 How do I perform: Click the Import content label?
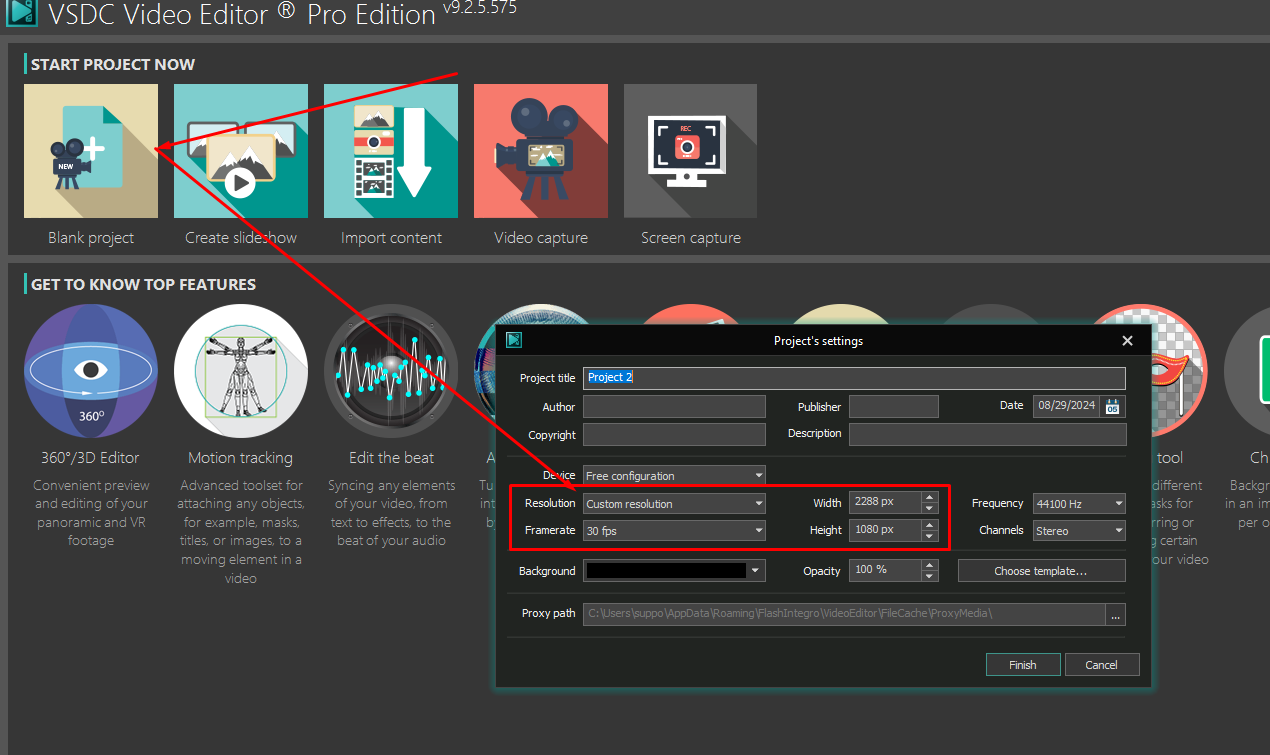(x=391, y=238)
